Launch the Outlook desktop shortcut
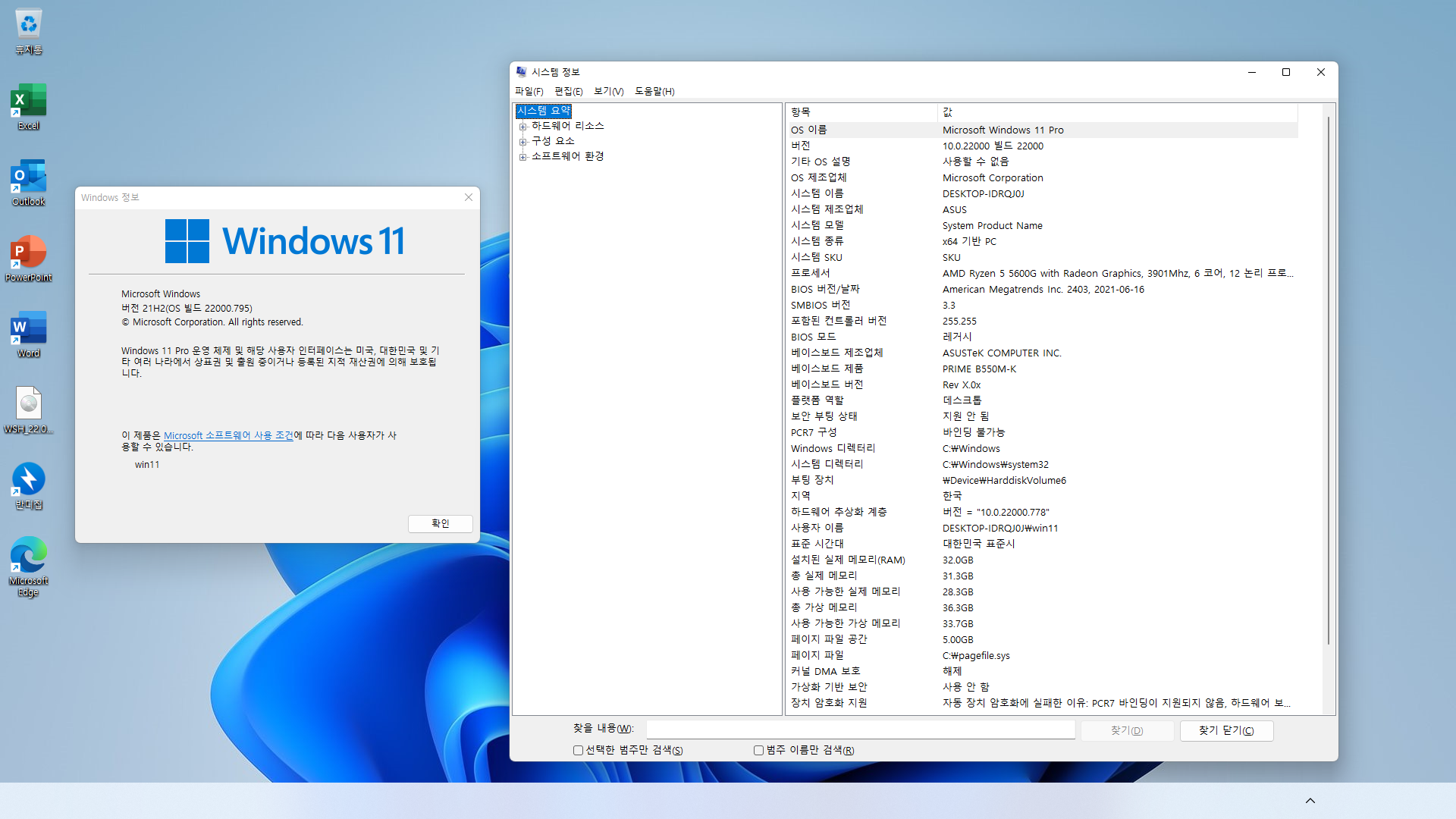1456x819 pixels. click(x=29, y=184)
